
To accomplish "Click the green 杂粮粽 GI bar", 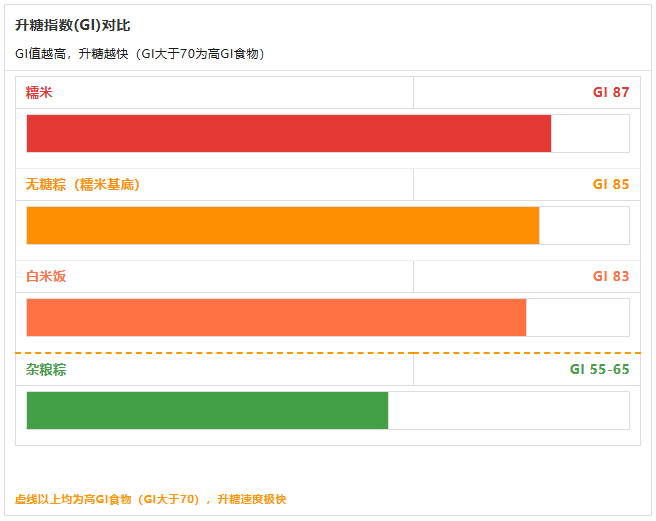I will pyautogui.click(x=208, y=411).
